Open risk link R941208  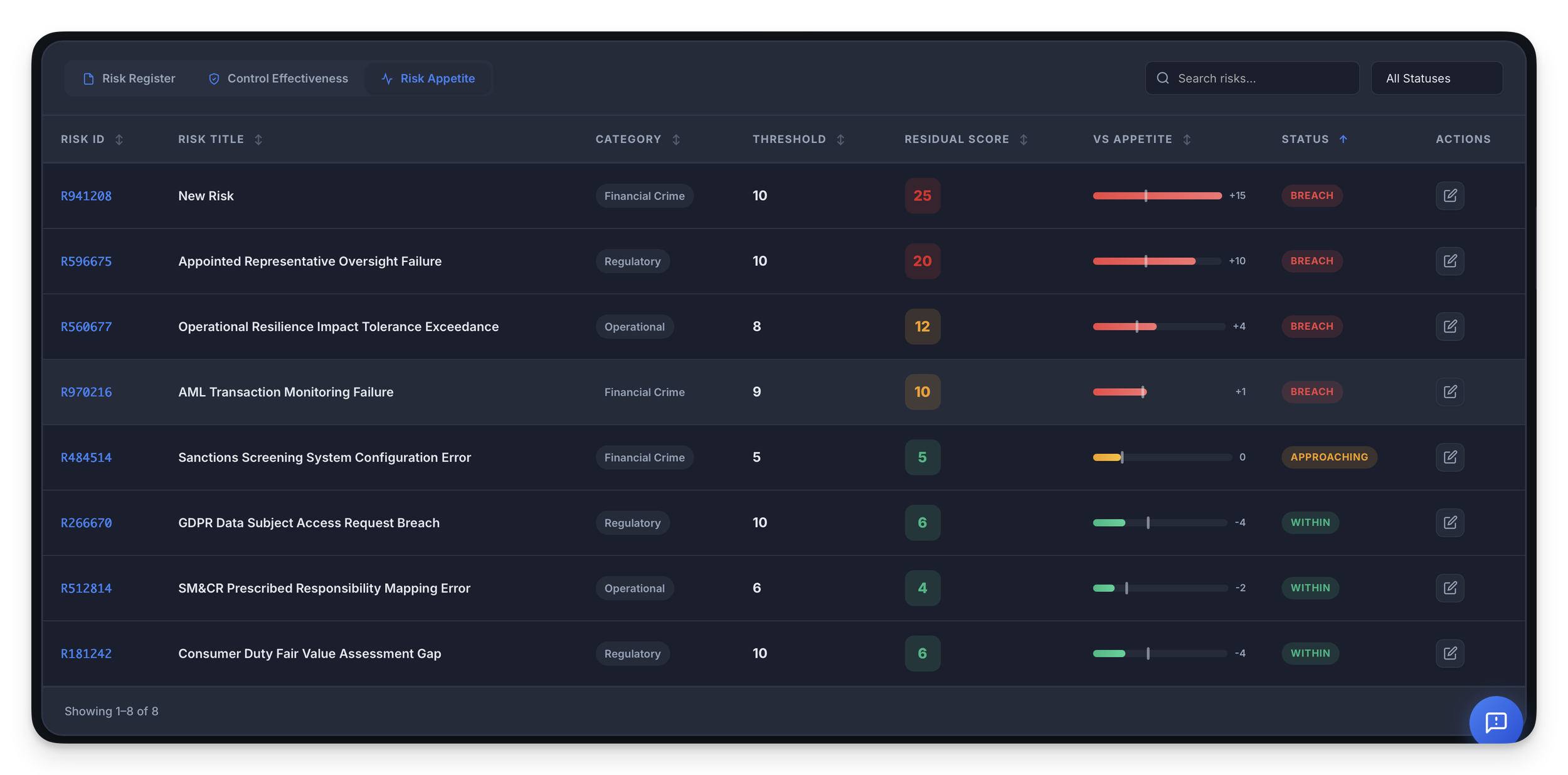coord(86,196)
